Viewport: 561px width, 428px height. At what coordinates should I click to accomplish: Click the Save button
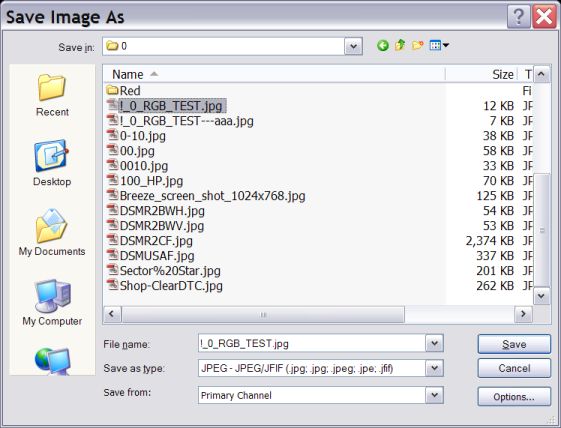[514, 344]
